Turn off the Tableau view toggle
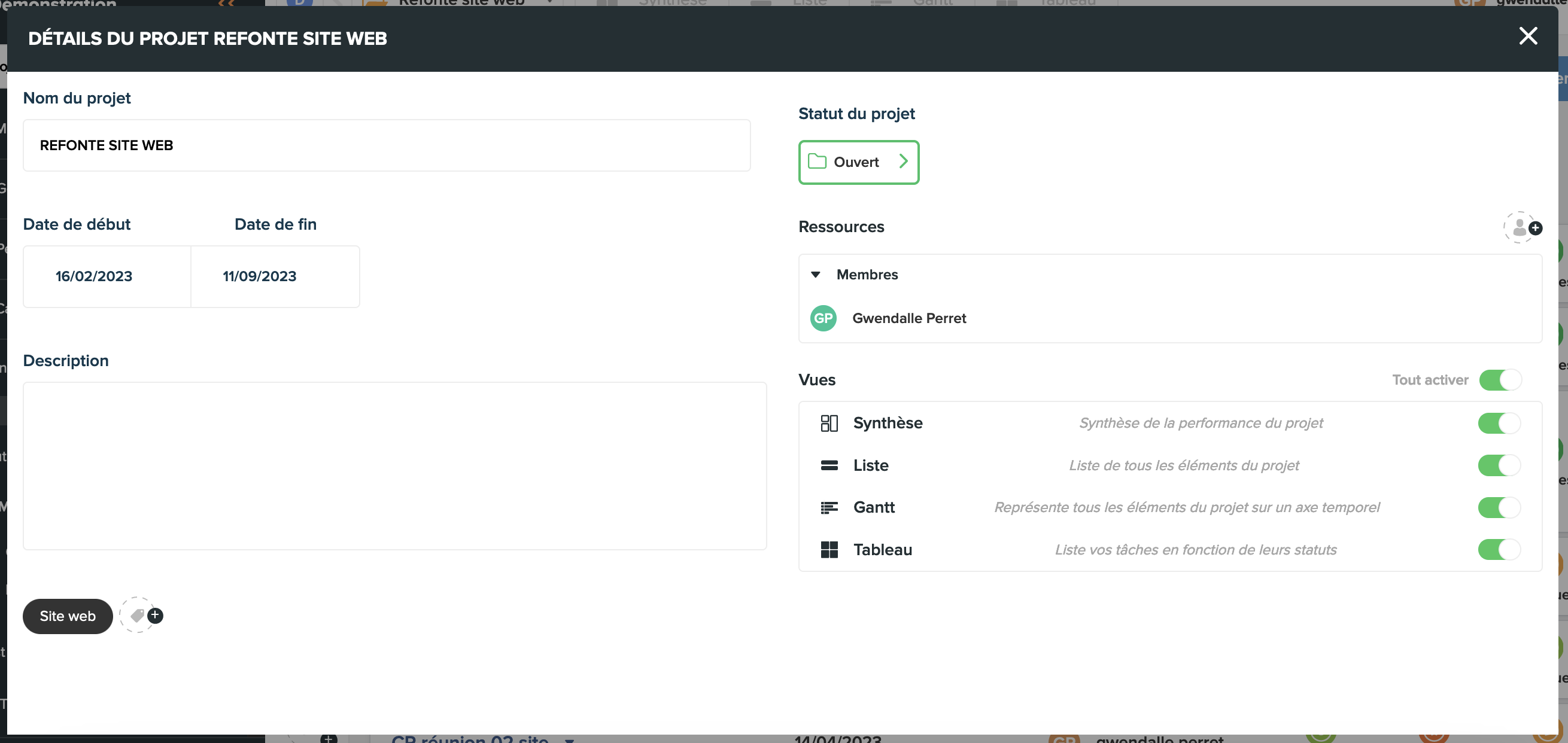 click(x=1499, y=550)
